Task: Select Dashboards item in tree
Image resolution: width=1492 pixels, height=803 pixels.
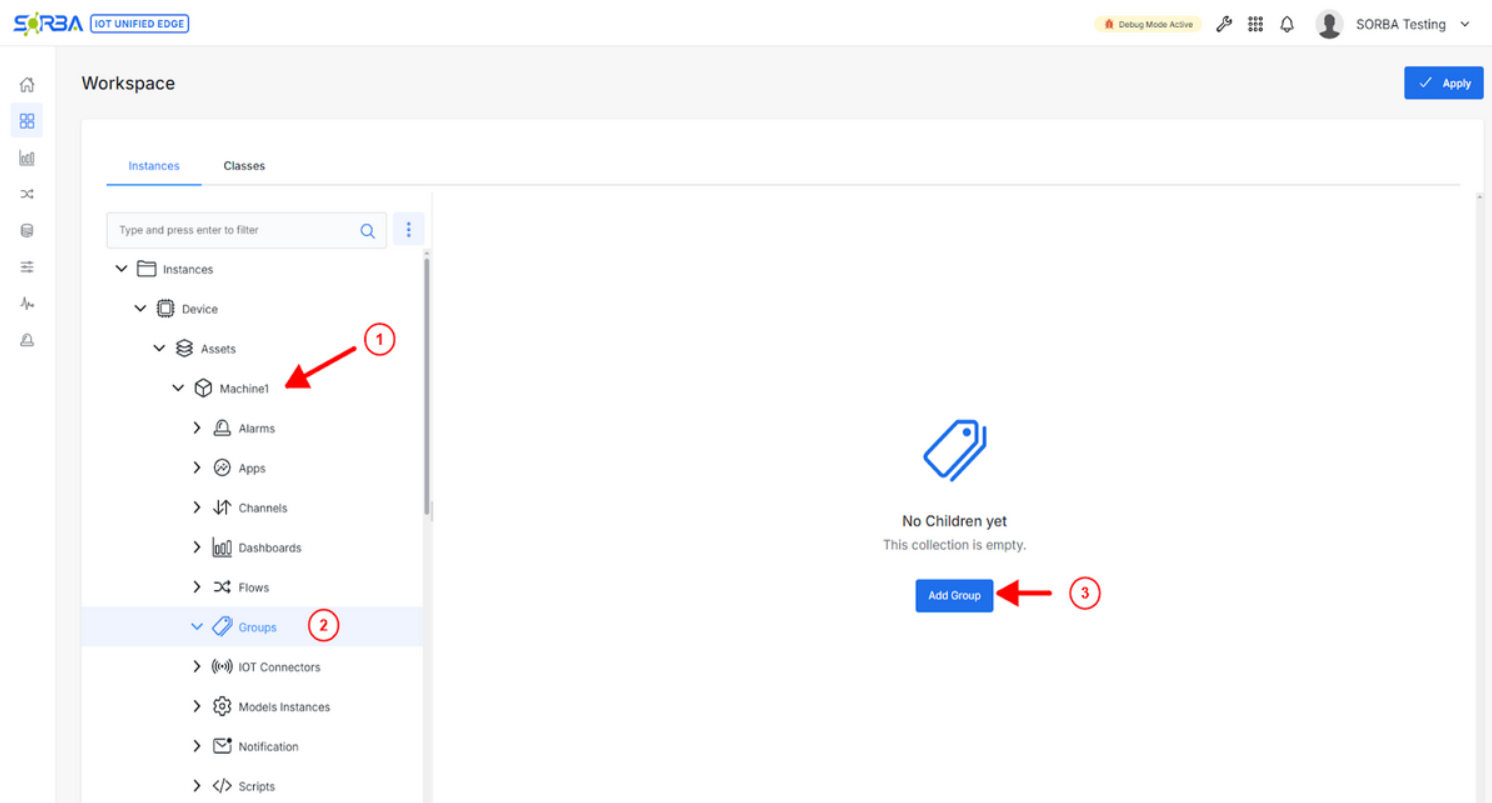Action: point(269,548)
